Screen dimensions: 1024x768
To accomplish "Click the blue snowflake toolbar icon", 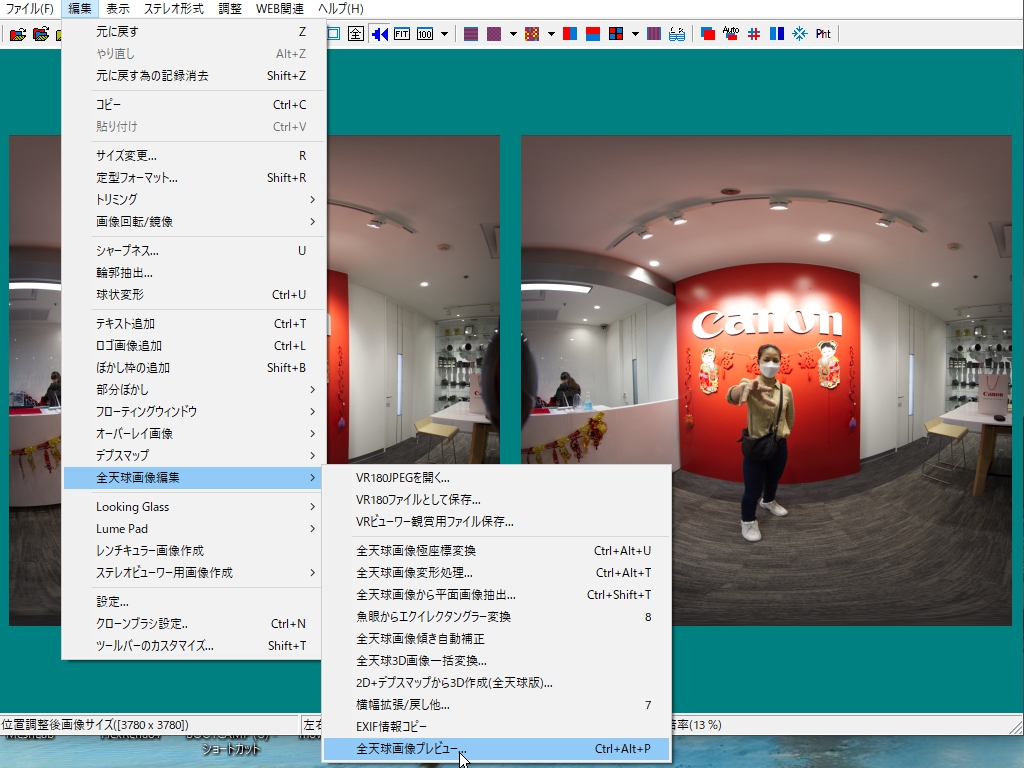I will (800, 34).
